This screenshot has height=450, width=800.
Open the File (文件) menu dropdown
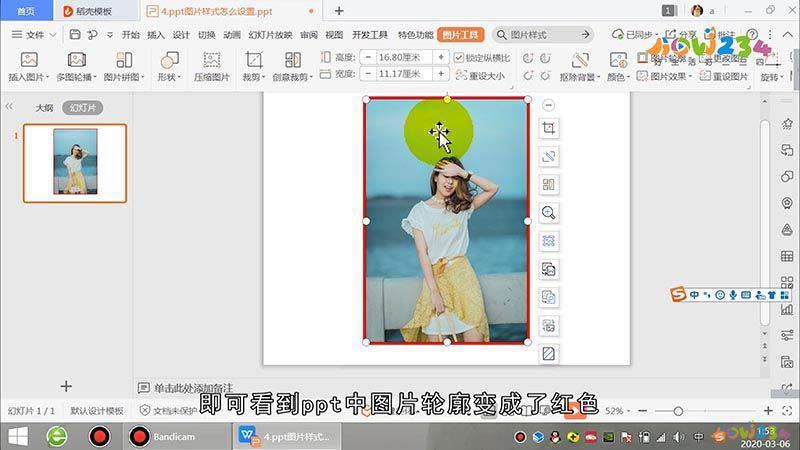34,35
